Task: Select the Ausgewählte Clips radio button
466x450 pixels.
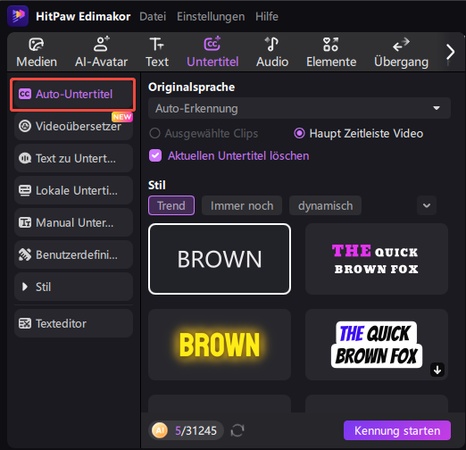Action: pos(155,133)
